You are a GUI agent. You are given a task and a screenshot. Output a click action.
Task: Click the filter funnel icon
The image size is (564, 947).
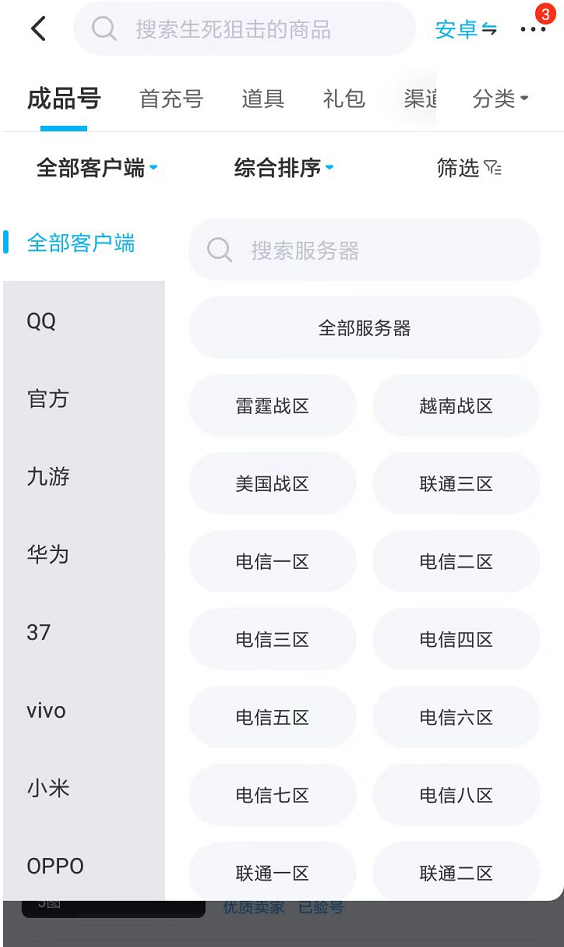(x=493, y=168)
